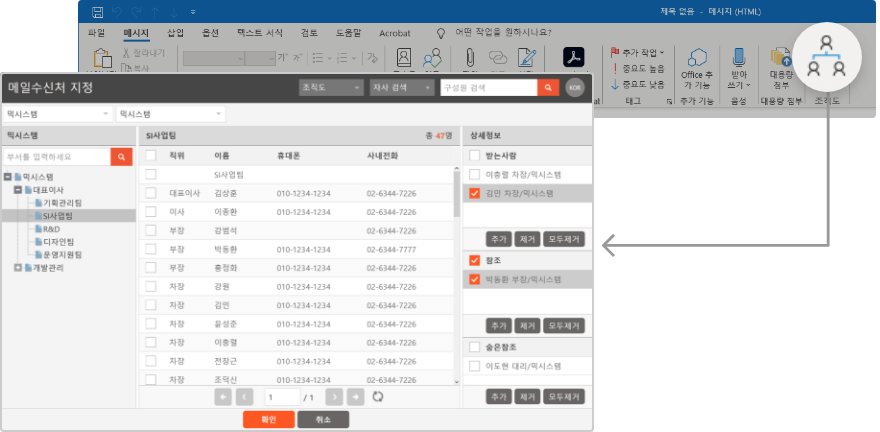This screenshot has height=432, width=880.
Task: Open the second 믹시스템 dropdown
Action: (170, 114)
